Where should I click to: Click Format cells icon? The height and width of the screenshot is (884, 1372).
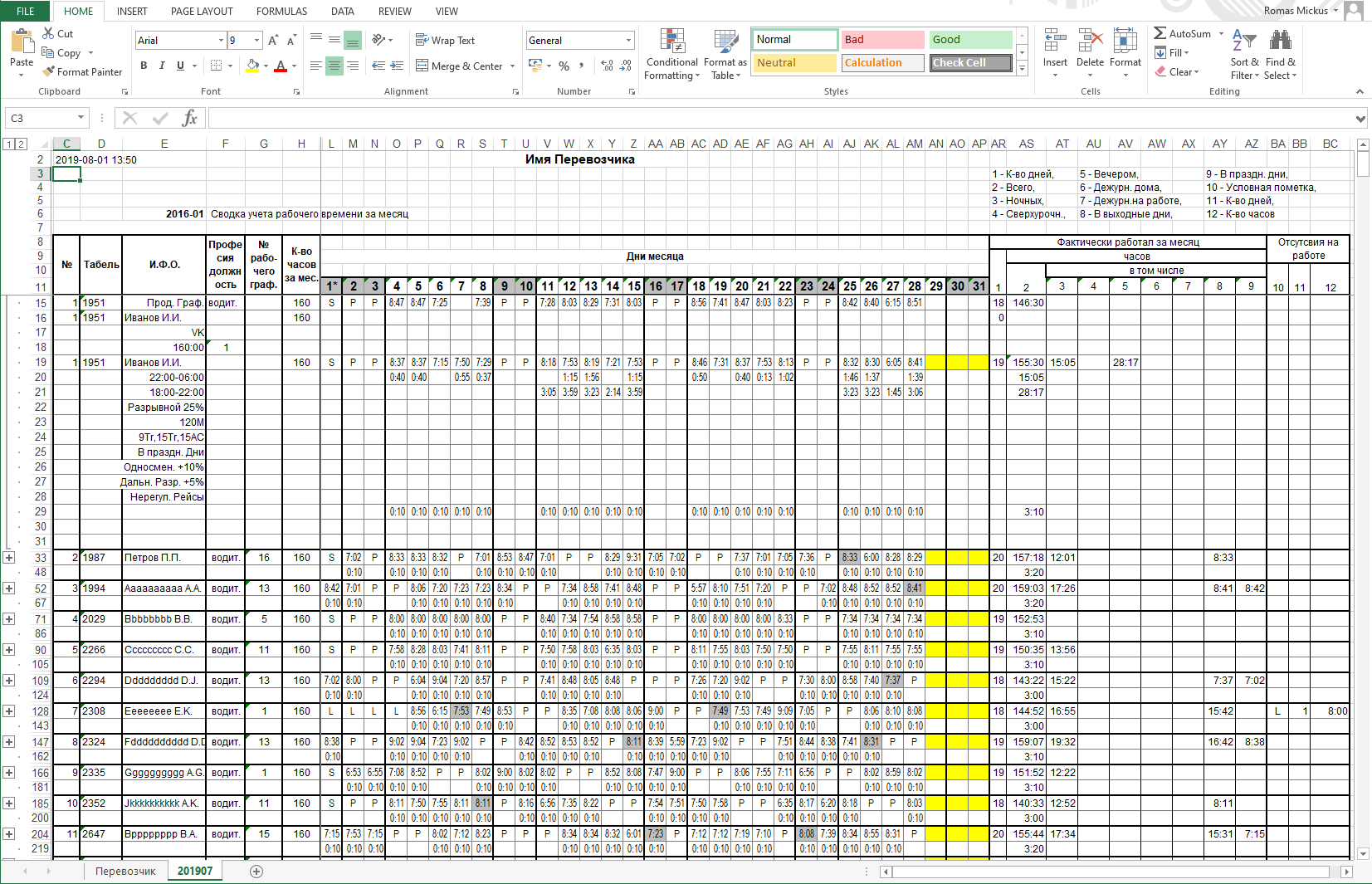pyautogui.click(x=1125, y=42)
